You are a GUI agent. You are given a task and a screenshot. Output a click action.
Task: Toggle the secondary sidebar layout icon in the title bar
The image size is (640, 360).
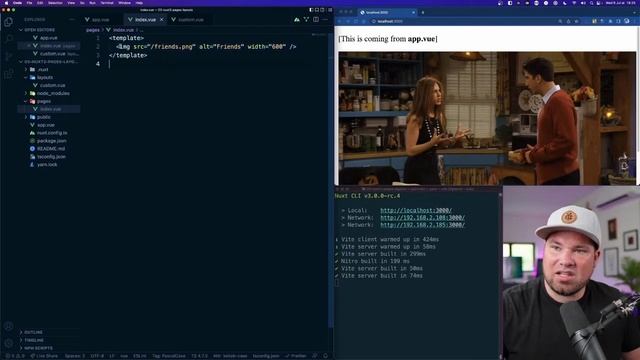click(x=322, y=10)
